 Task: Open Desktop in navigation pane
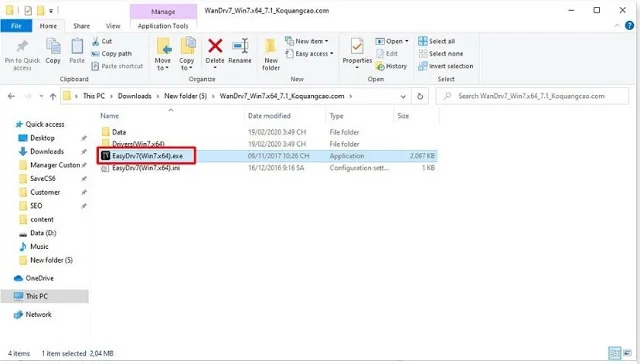(42, 138)
